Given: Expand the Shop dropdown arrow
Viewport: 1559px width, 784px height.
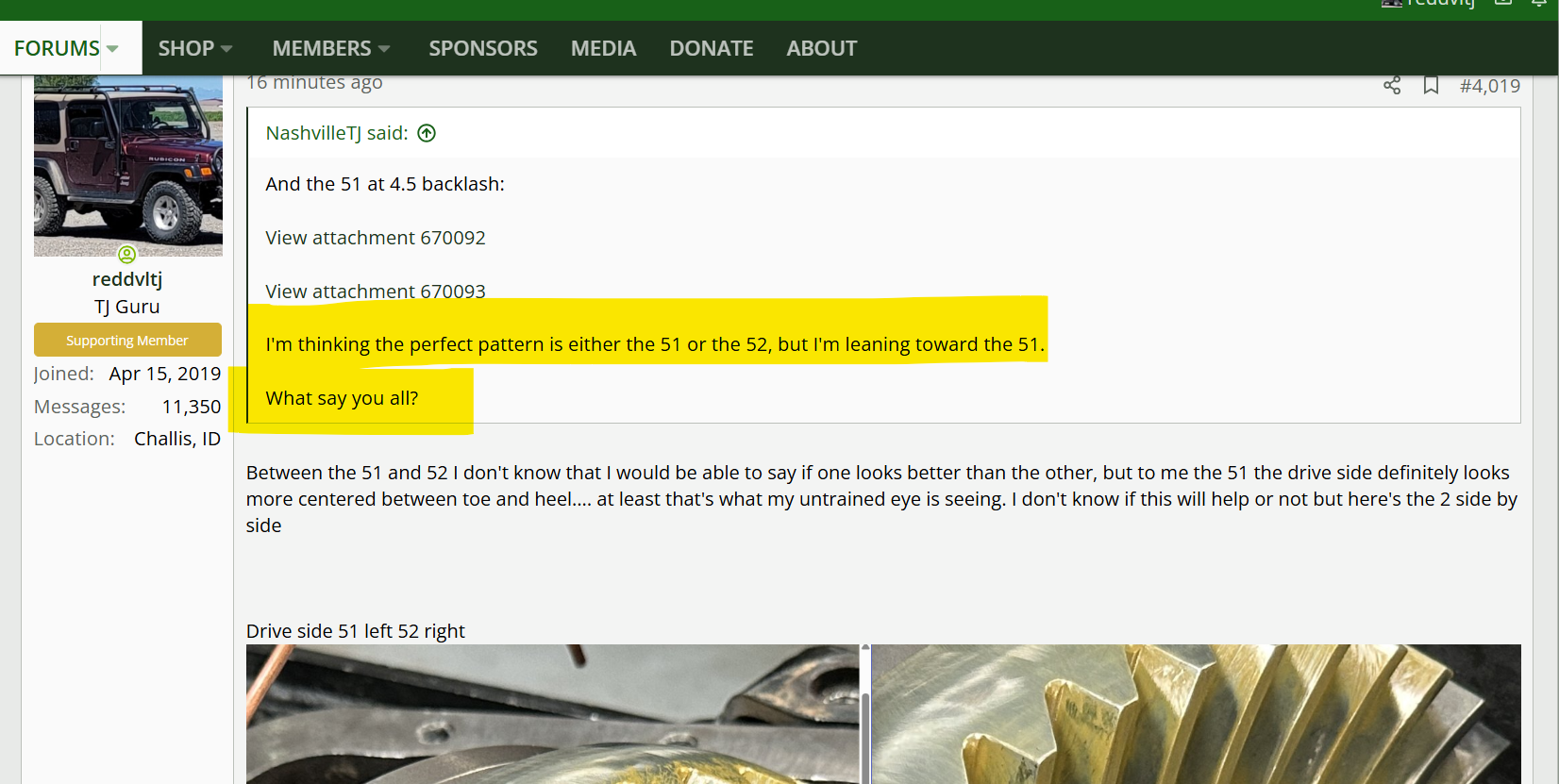Looking at the screenshot, I should click(x=226, y=49).
